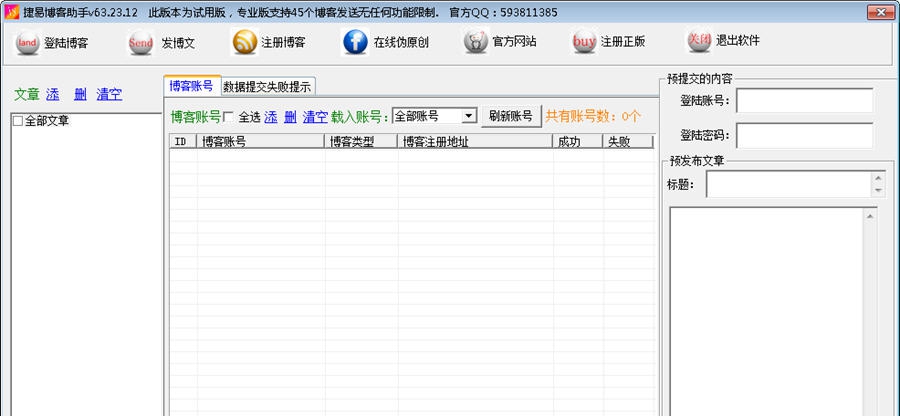
Task: Focus the 登陆密码 input field
Action: pos(805,135)
